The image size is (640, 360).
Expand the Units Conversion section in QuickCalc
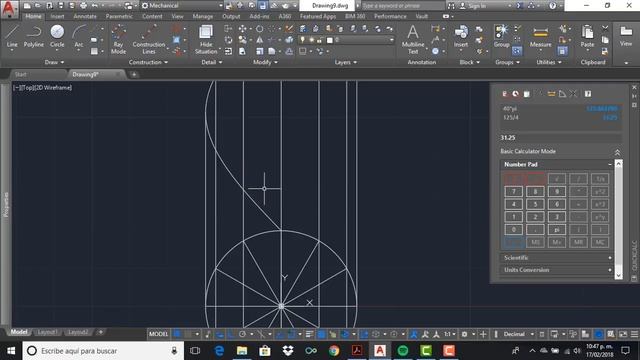point(557,270)
